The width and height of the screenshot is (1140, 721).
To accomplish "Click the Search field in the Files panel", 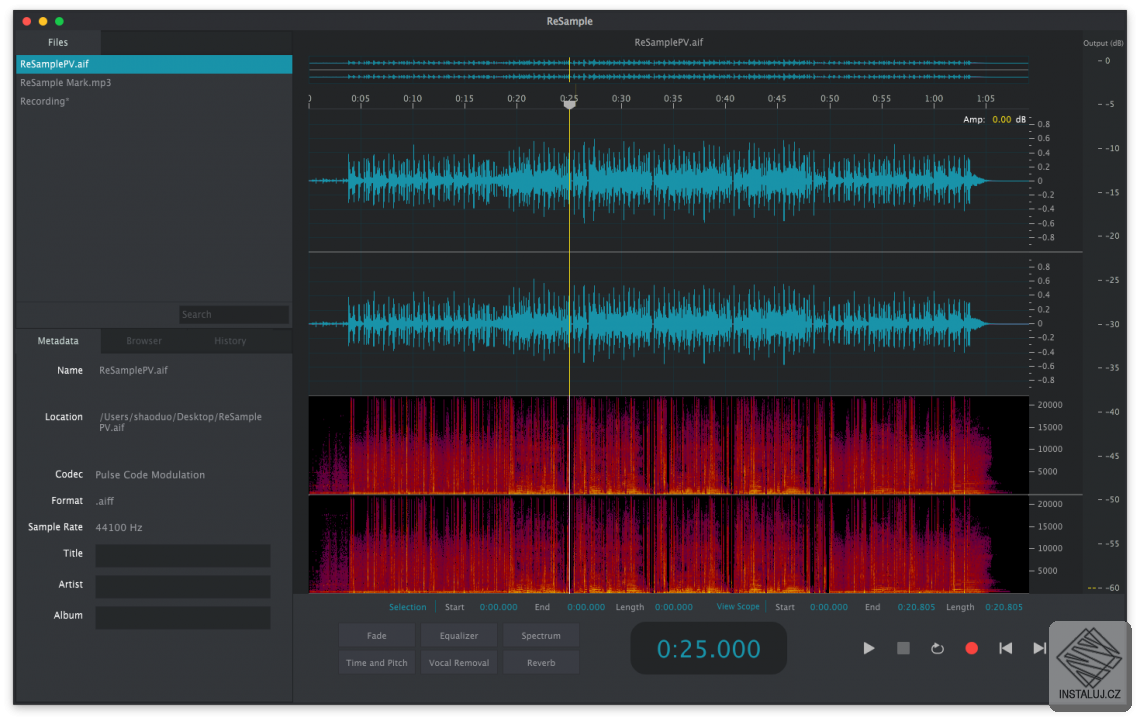I will click(x=234, y=315).
